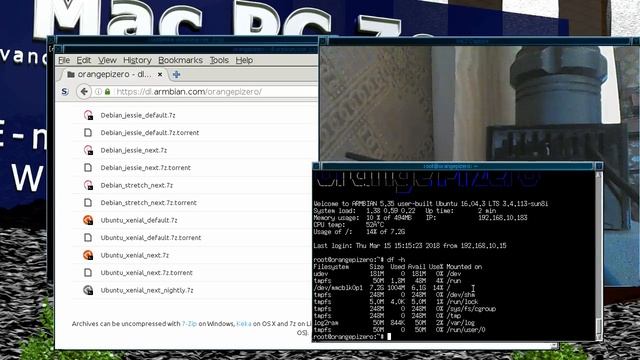Download Debian_stretch_next.7z
The image size is (640, 360).
point(137,185)
